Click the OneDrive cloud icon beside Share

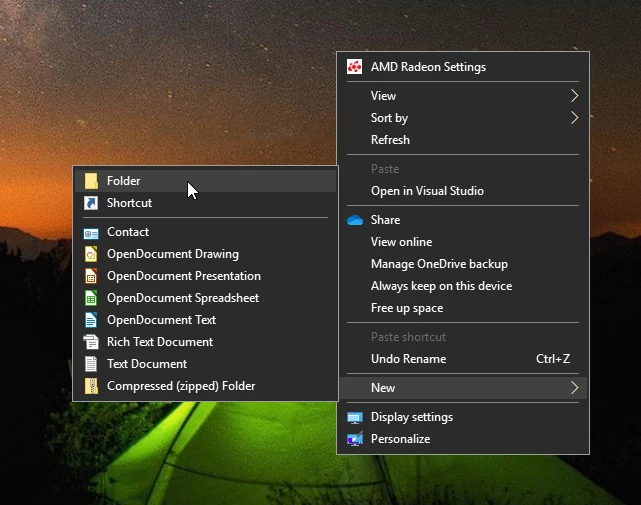coord(354,220)
